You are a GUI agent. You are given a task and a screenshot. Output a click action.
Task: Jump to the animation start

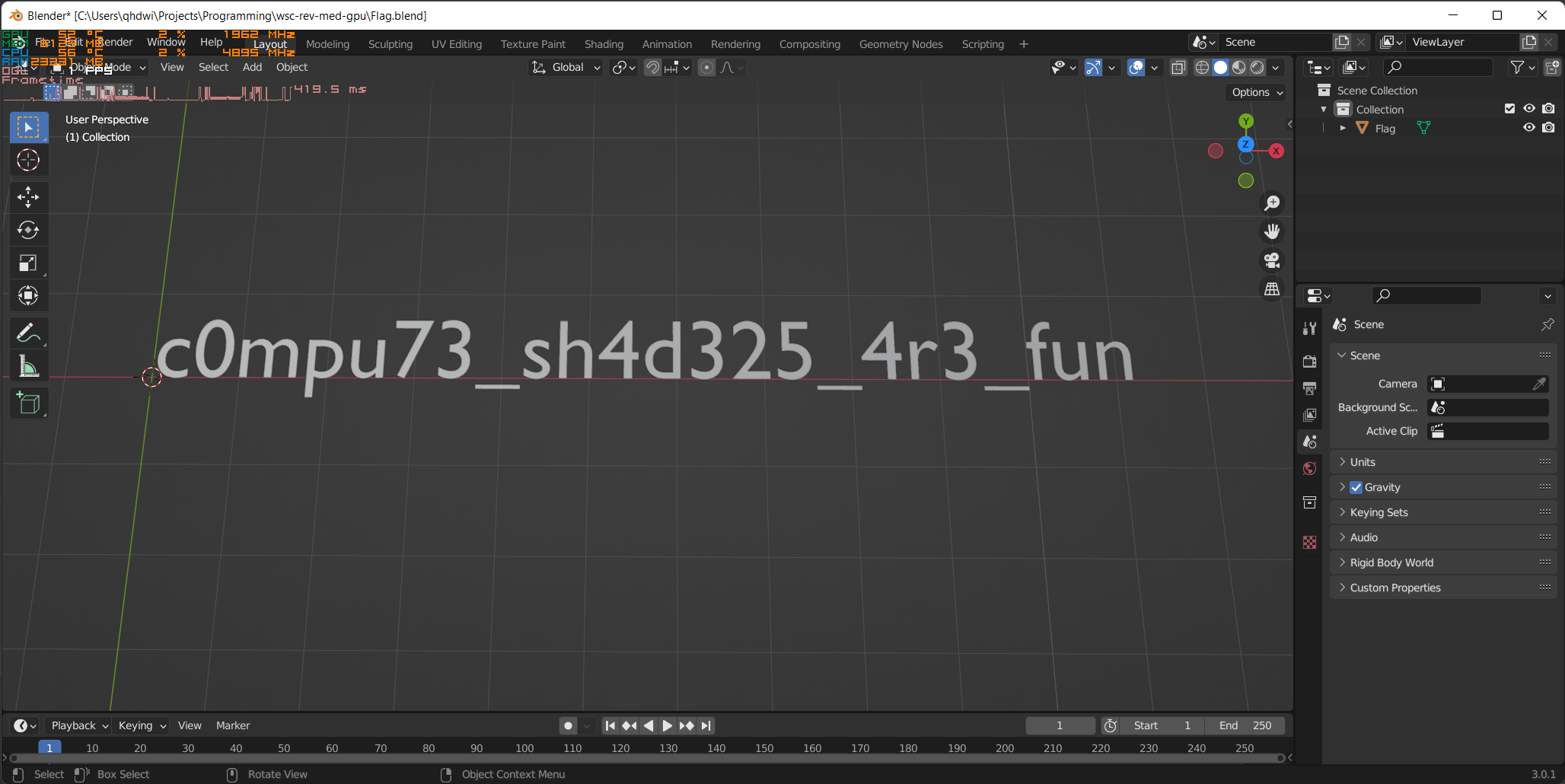(610, 725)
